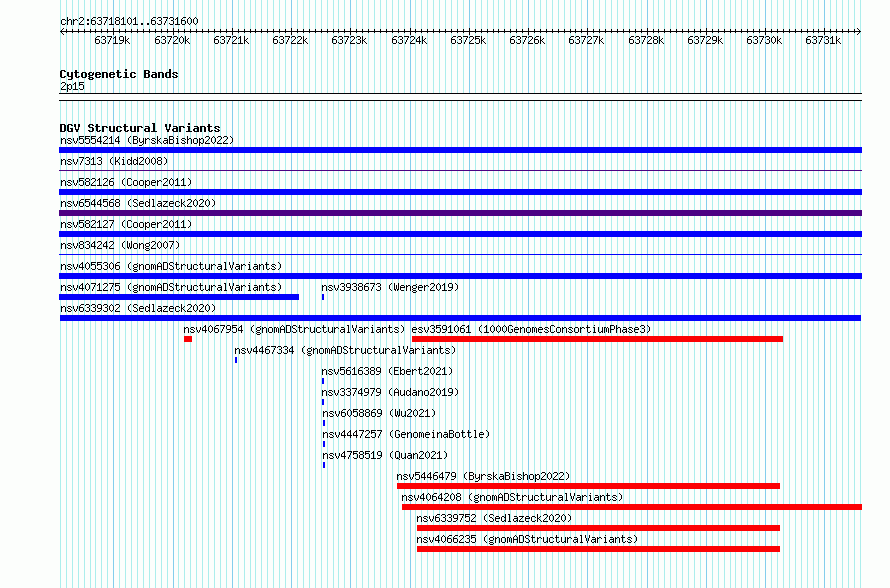Screen dimensions: 890x588
Task: Click the 2p15 cytogenetic band line
Action: (460, 97)
